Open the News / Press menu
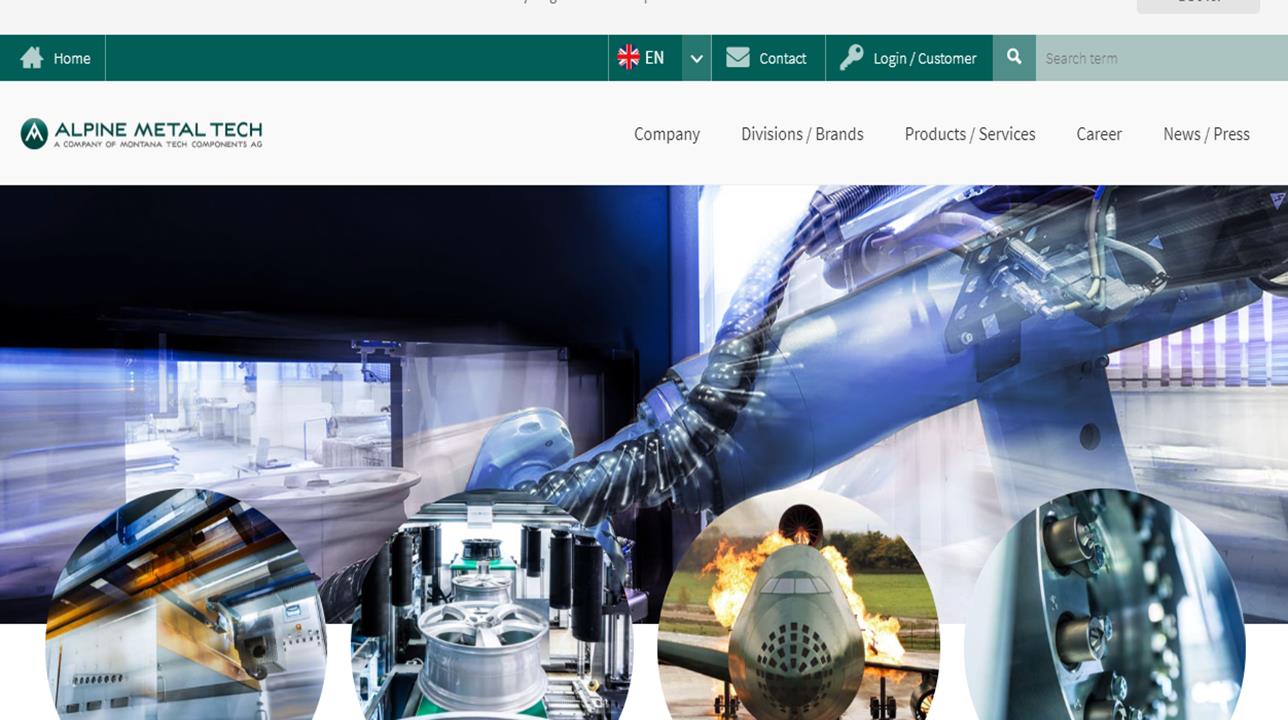1288x720 pixels. [x=1205, y=134]
